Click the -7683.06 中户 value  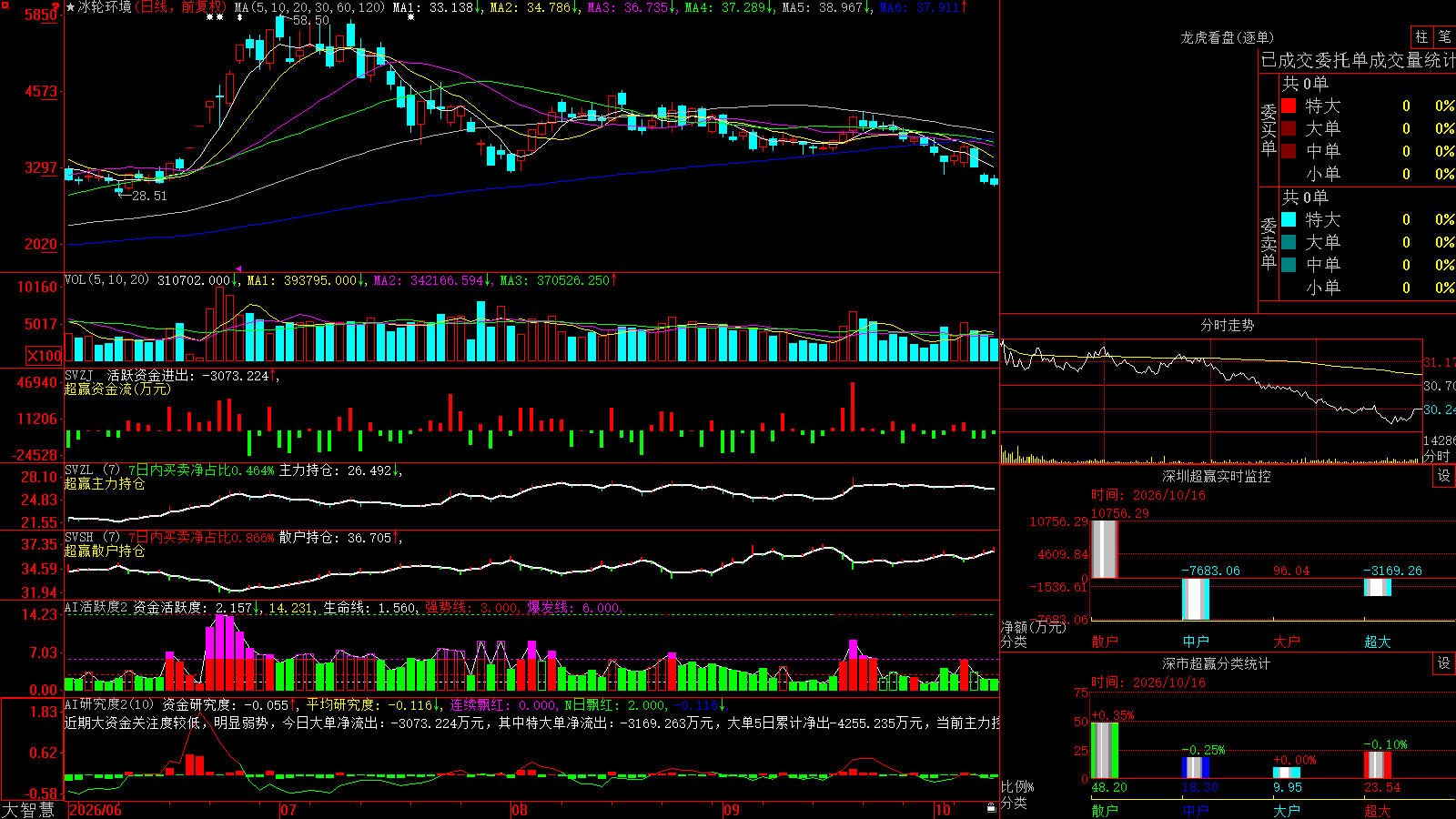click(x=1210, y=571)
